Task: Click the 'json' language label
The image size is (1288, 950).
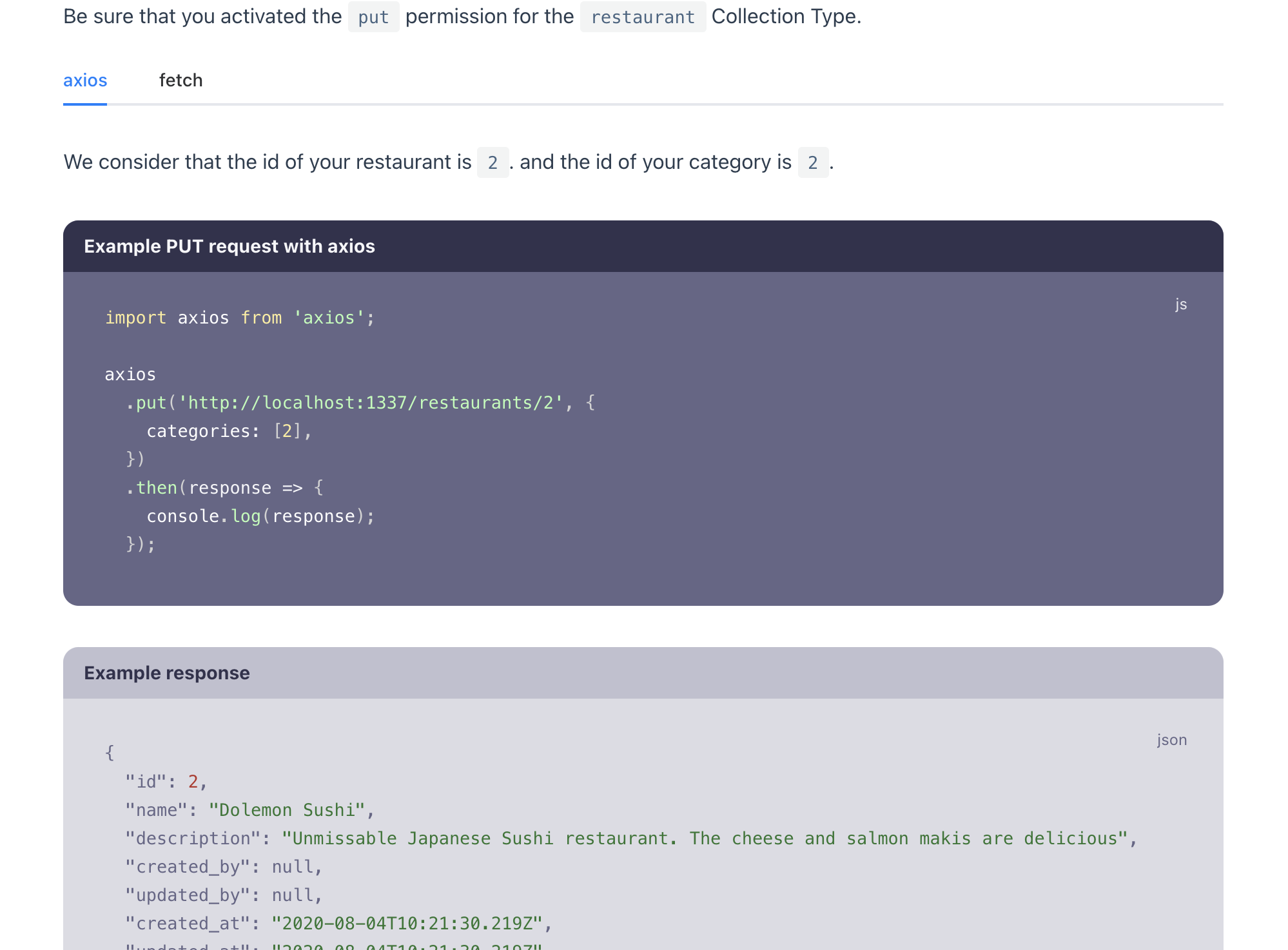Action: (x=1171, y=740)
